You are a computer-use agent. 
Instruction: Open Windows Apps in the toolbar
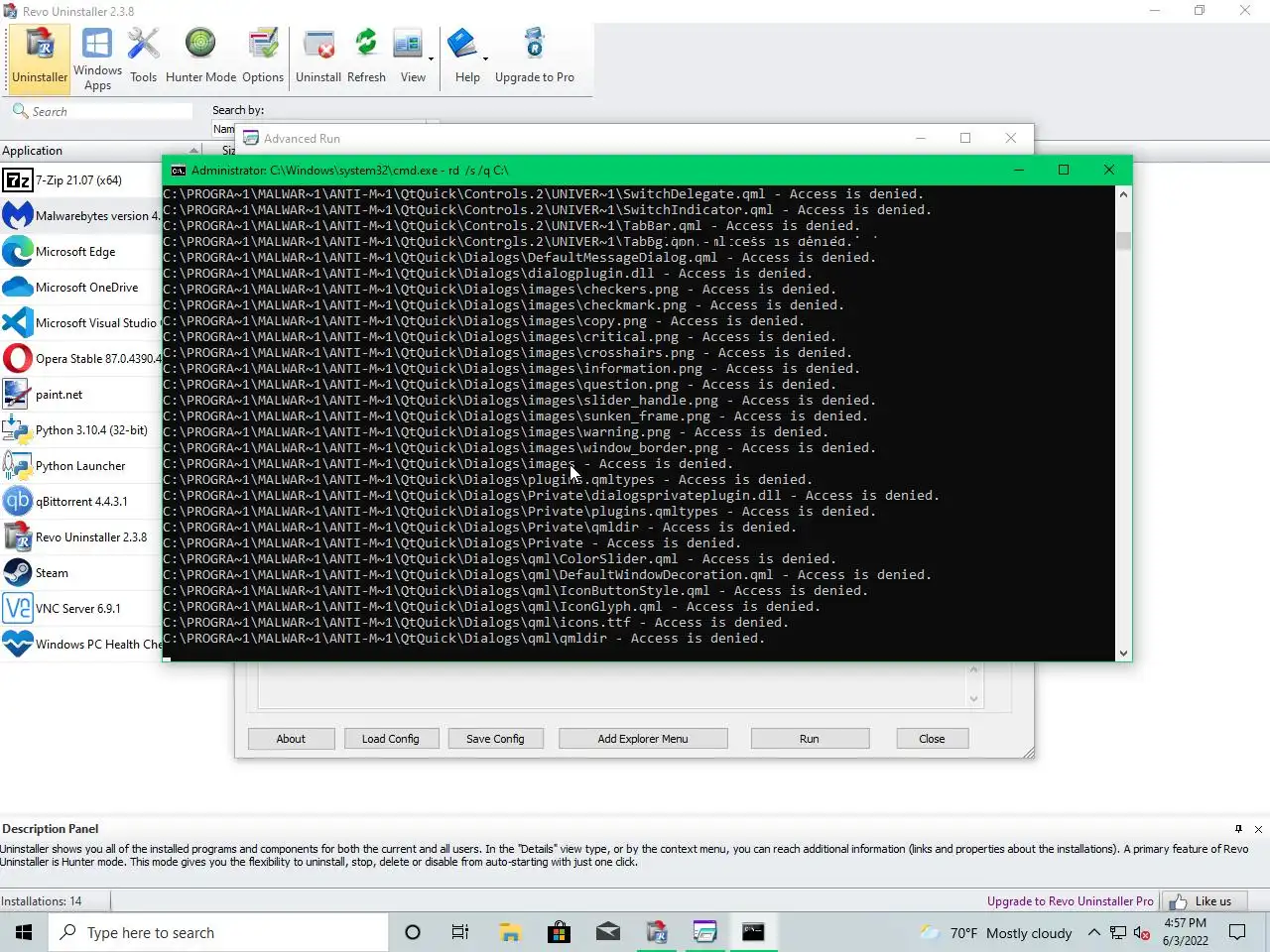point(97,59)
